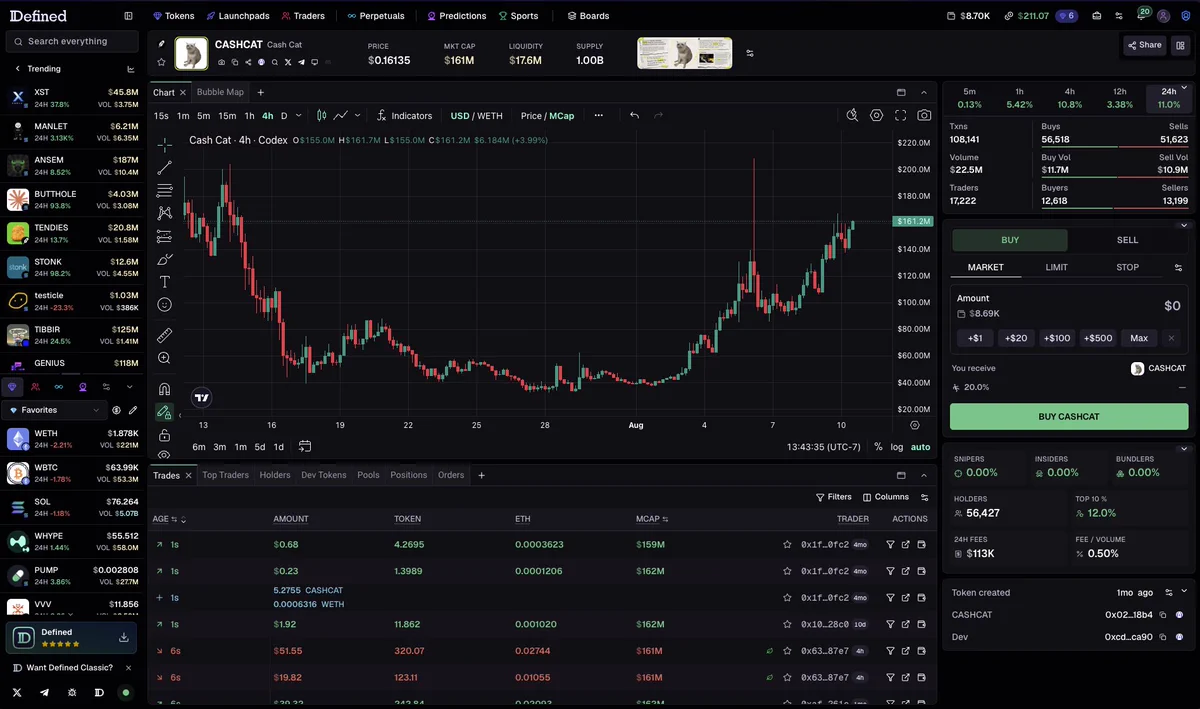This screenshot has width=1200, height=709.
Task: Expand the timeframe interval dropdown after D
Action: (x=300, y=116)
